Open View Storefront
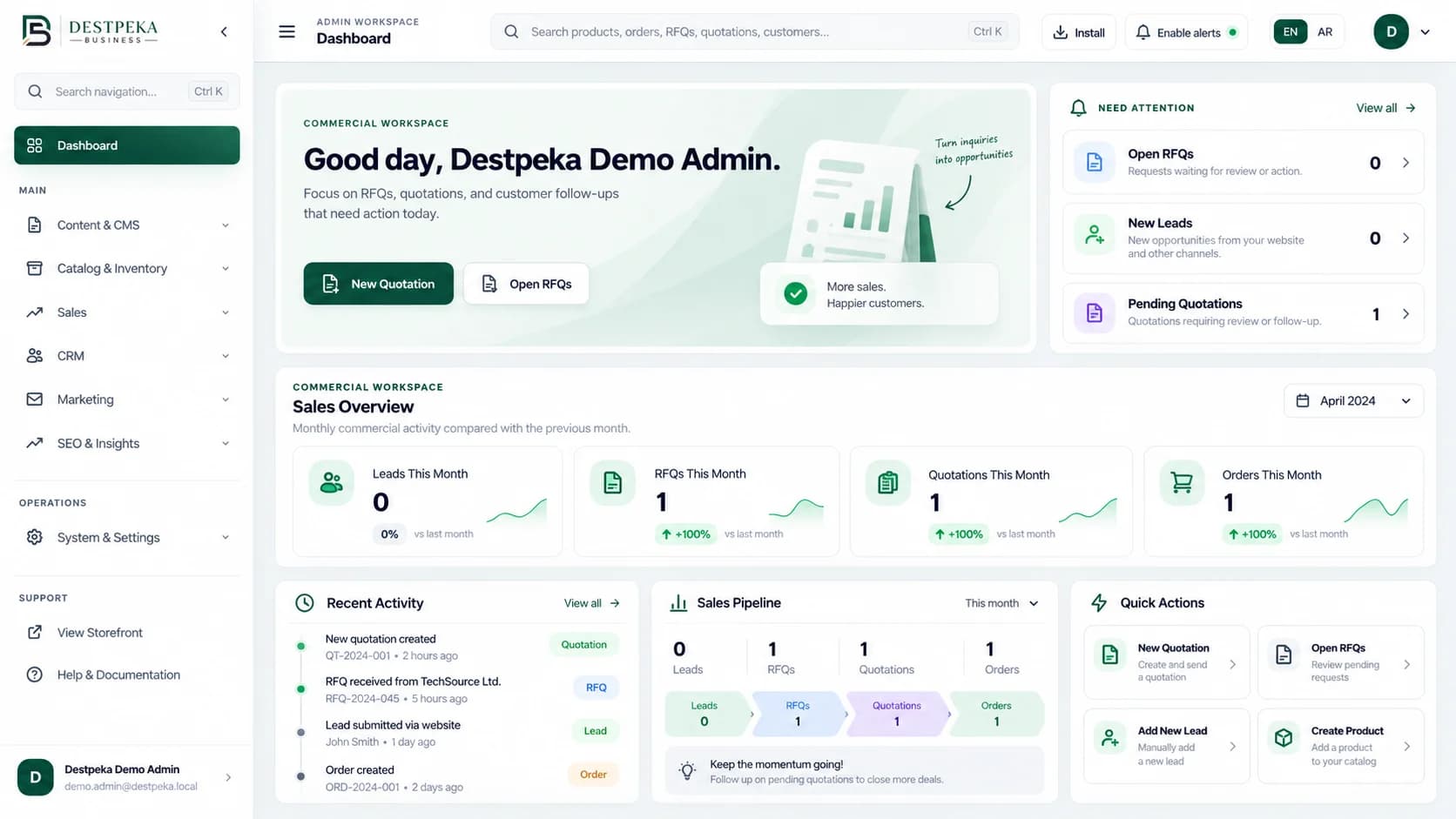The width and height of the screenshot is (1456, 819). click(126, 632)
